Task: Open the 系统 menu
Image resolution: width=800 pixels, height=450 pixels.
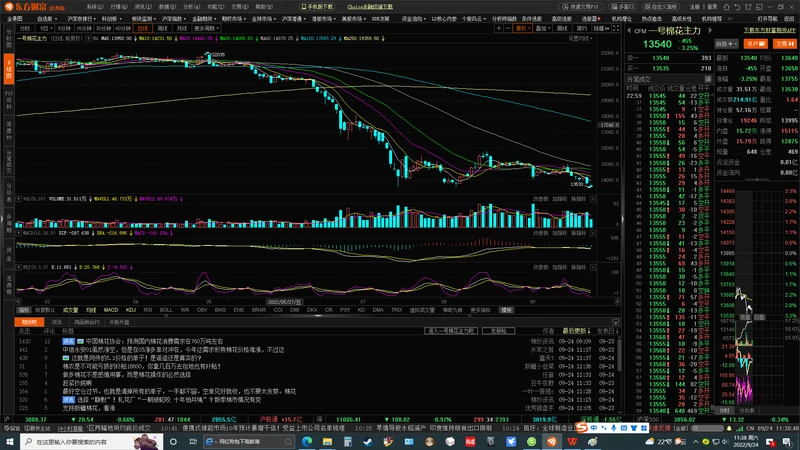Action: [x=95, y=7]
